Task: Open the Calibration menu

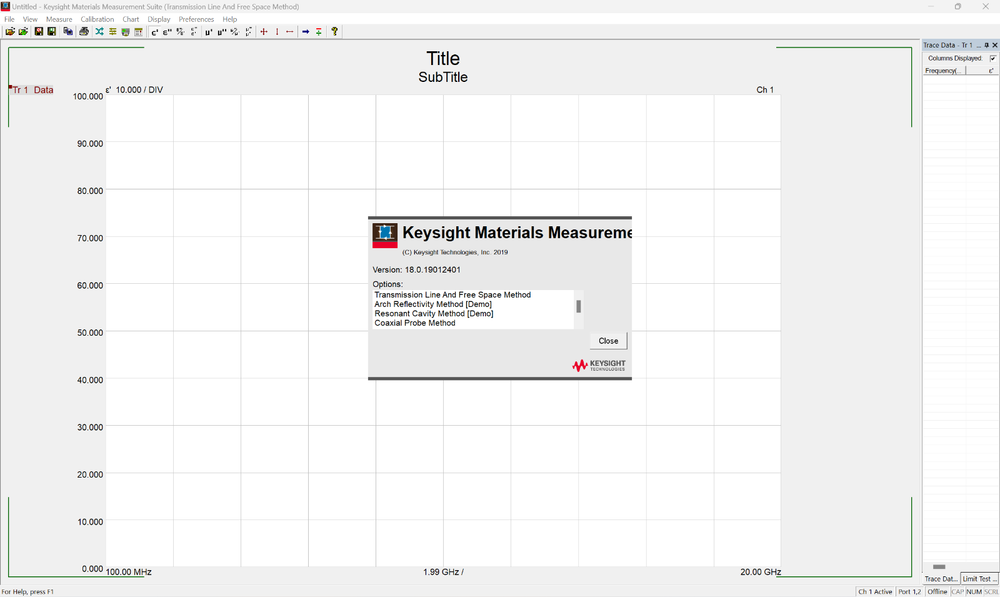Action: (97, 19)
